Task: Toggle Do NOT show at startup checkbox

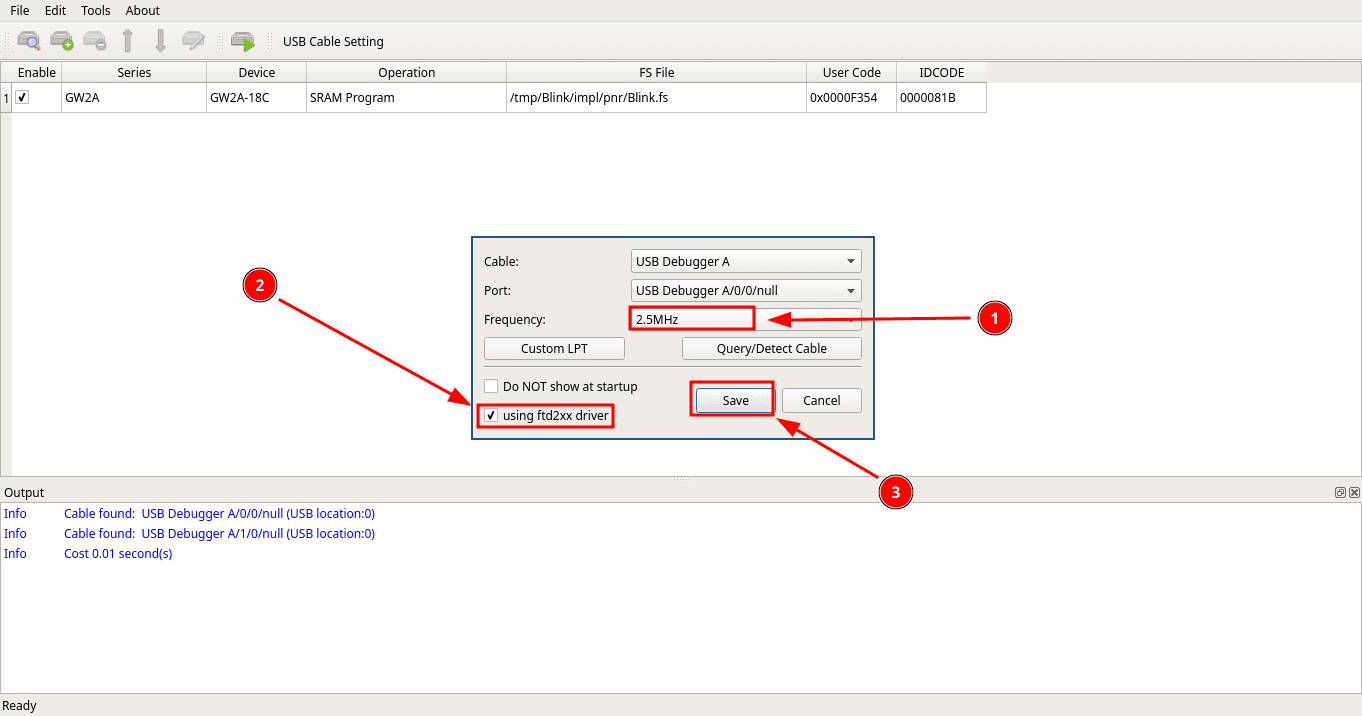Action: click(491, 386)
